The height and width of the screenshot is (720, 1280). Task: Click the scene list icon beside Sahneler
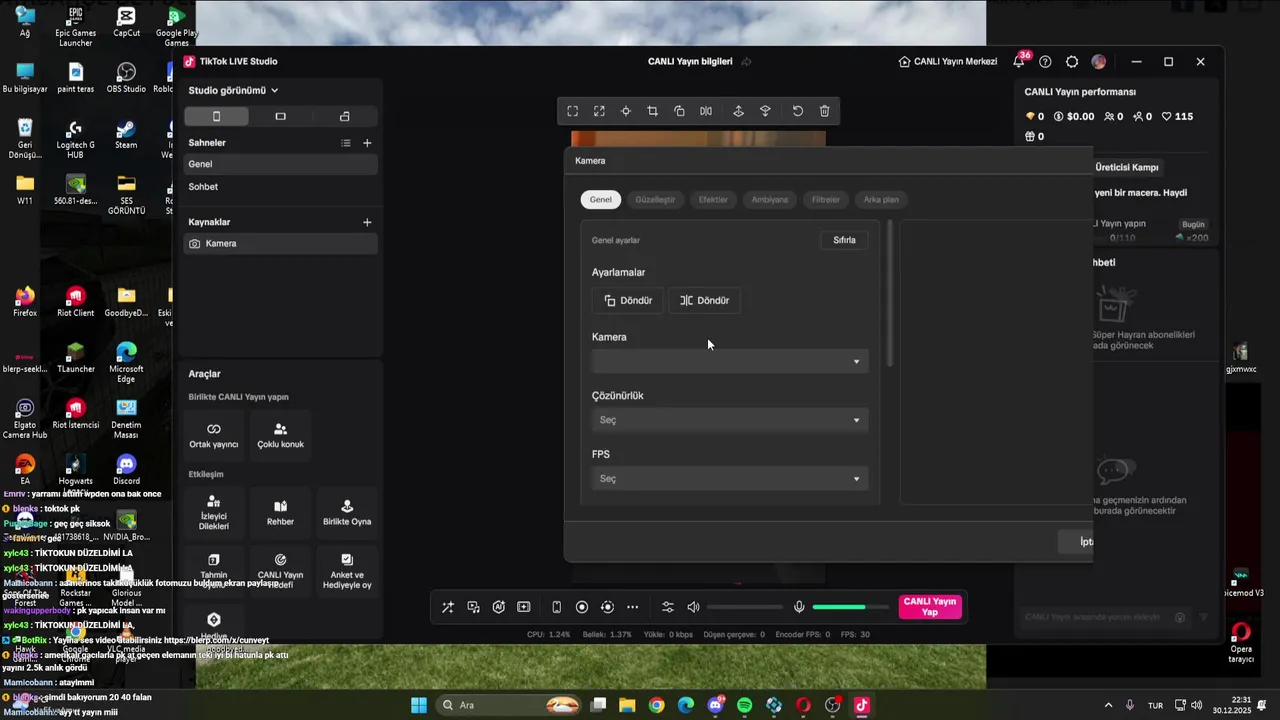pos(346,143)
